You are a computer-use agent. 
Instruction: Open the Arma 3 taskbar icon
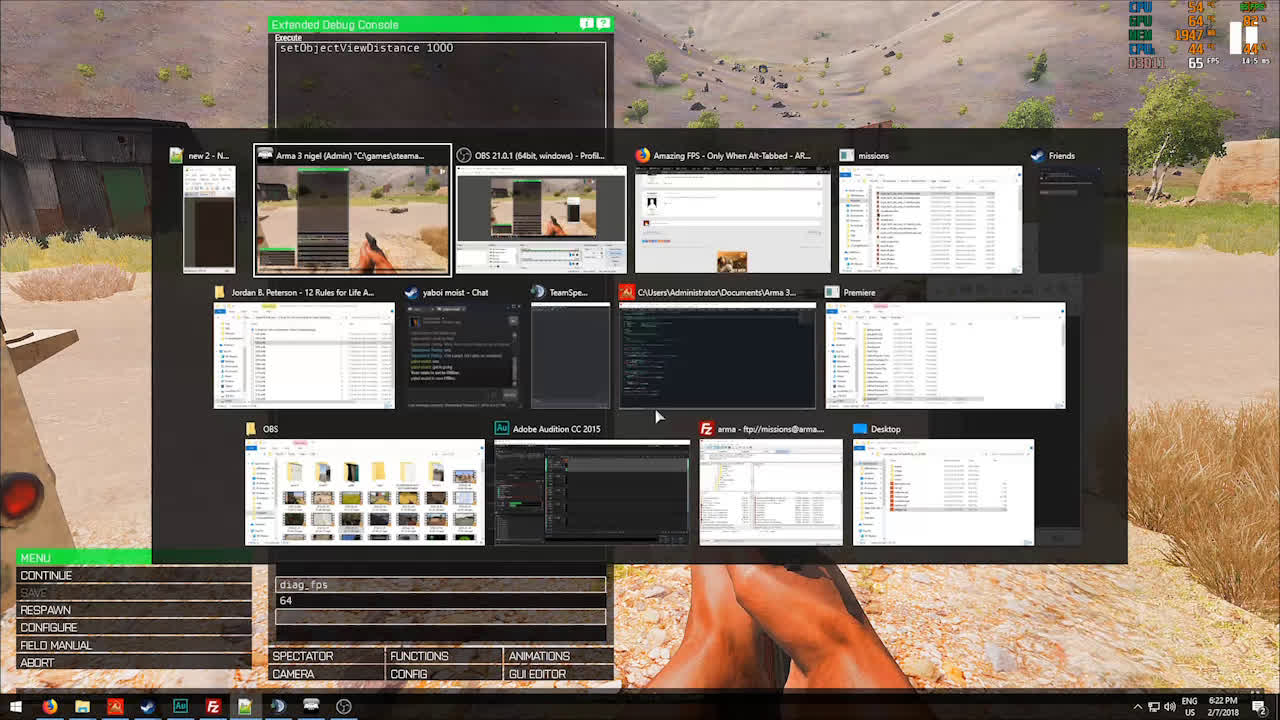(x=311, y=706)
